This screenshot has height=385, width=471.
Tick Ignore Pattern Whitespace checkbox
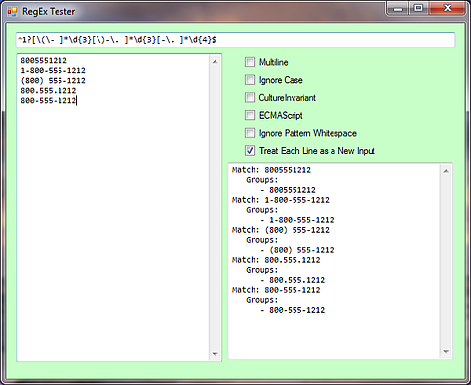click(250, 133)
